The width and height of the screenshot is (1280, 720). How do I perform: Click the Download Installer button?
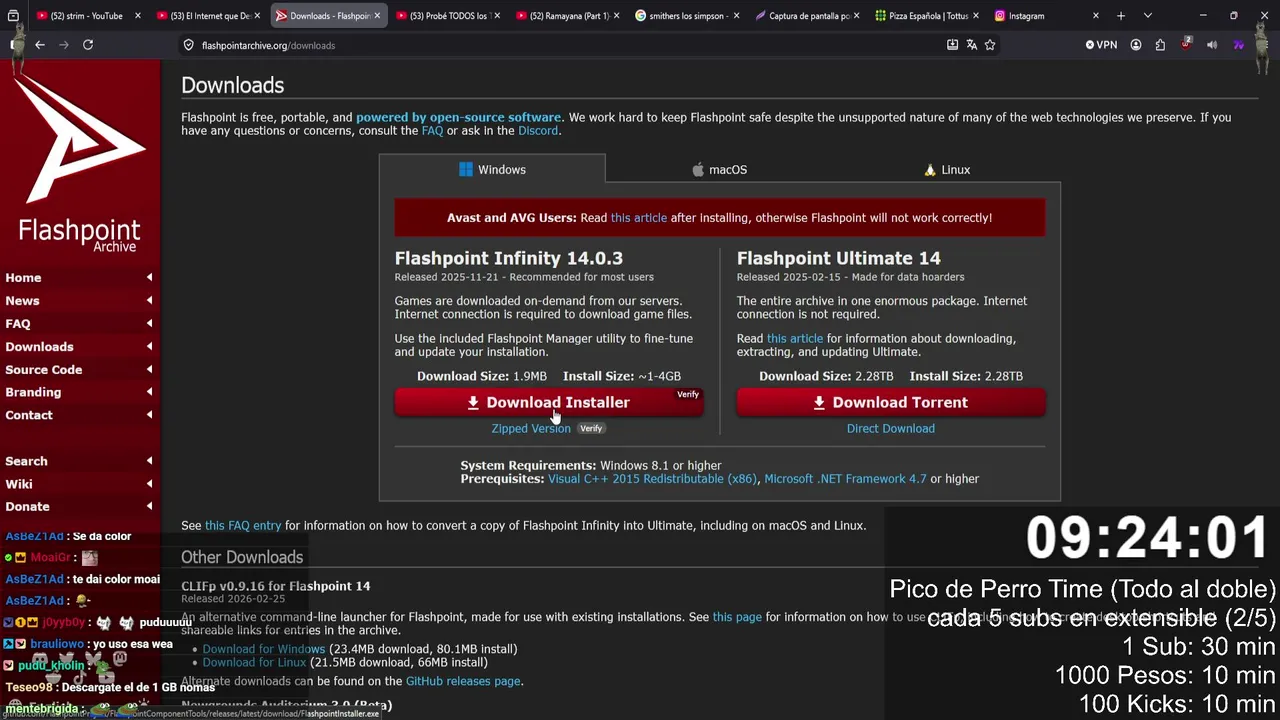point(548,403)
